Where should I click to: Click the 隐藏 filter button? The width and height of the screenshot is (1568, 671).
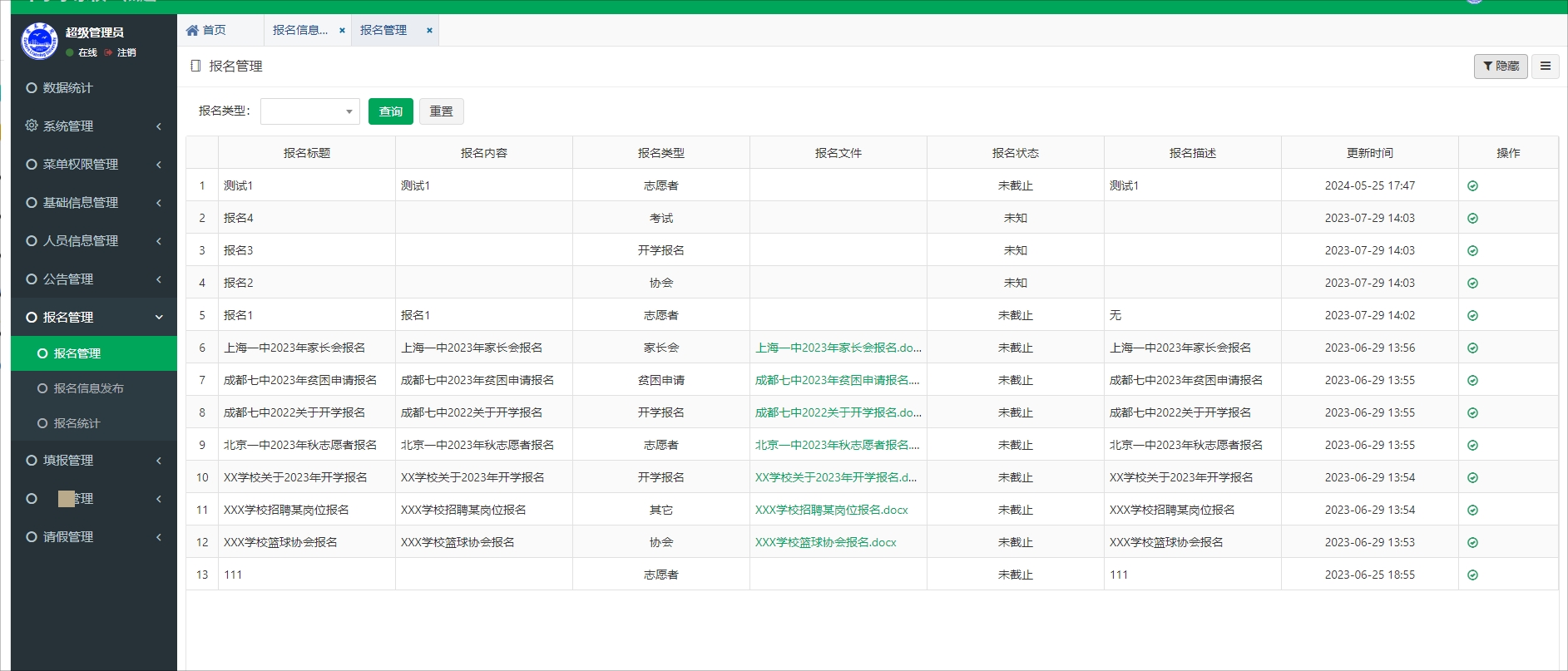pyautogui.click(x=1501, y=66)
